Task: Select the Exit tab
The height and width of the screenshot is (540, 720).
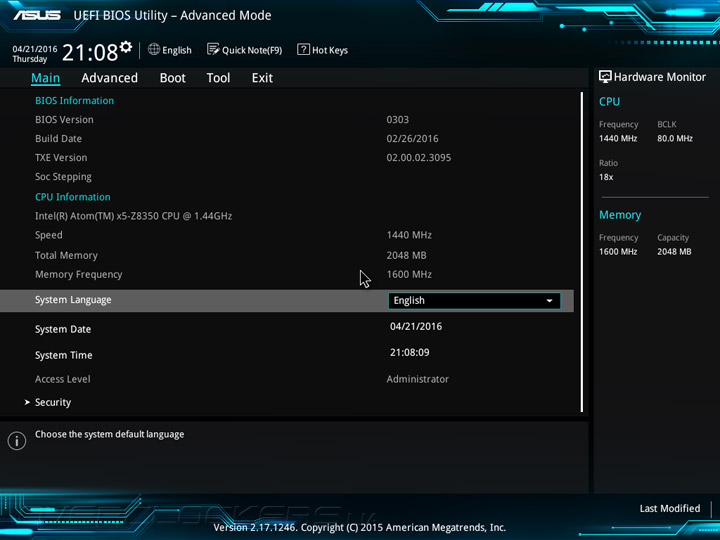Action: [x=262, y=78]
